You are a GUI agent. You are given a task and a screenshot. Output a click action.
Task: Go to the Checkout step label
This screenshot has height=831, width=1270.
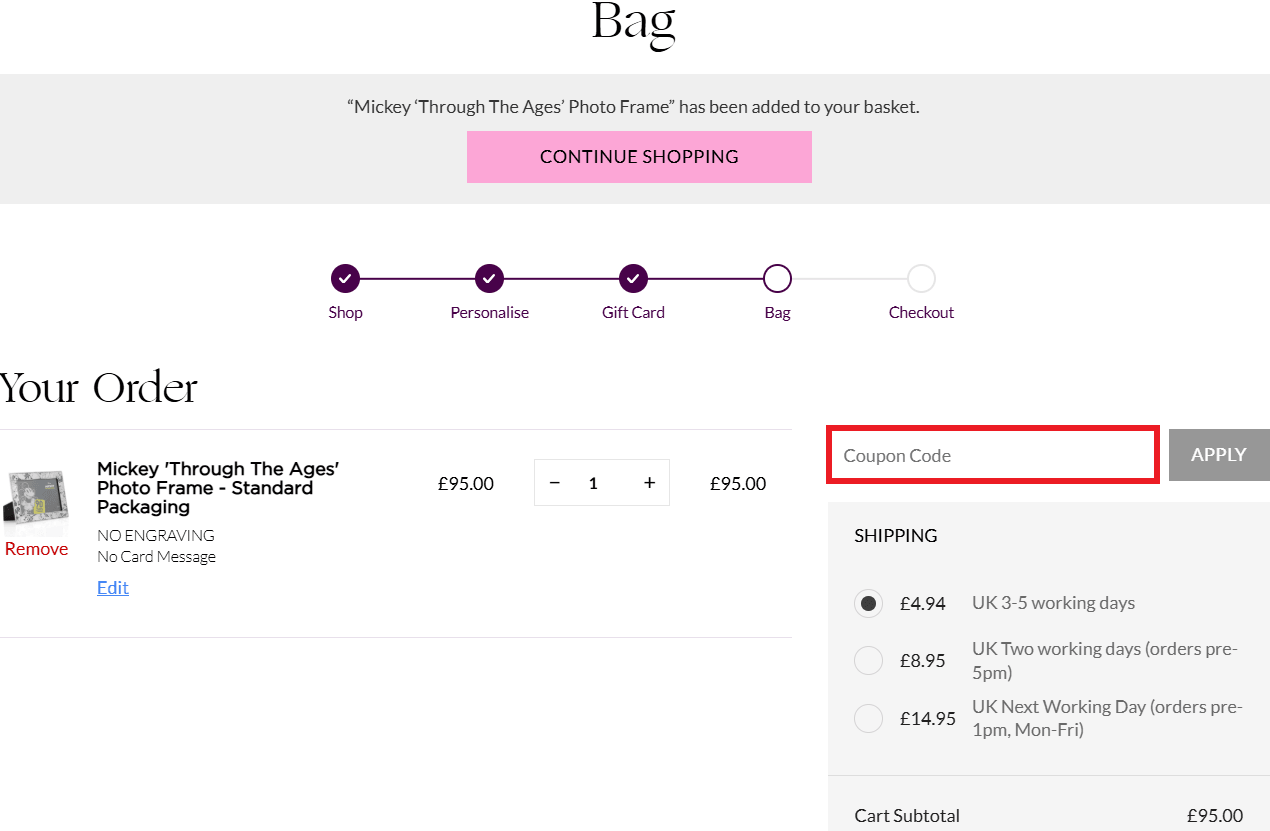(x=921, y=312)
